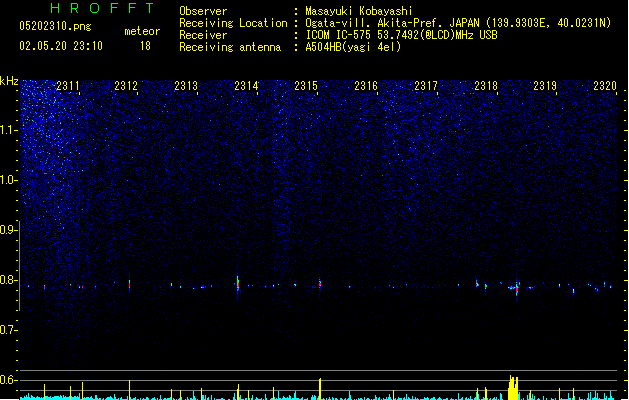Click the meteor count value 18
This screenshot has width=629, height=400.
coord(145,46)
